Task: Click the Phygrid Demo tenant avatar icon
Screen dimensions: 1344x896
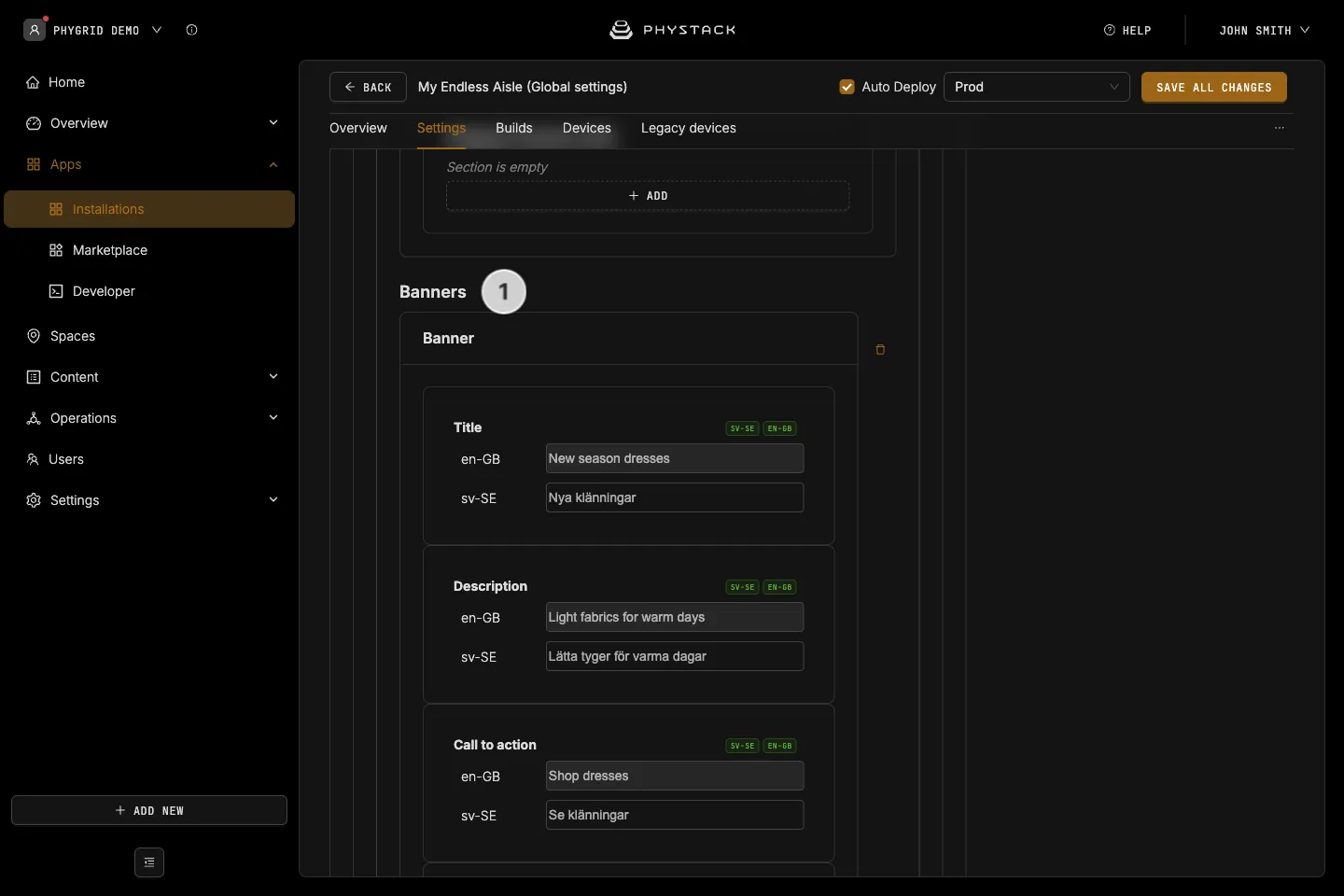Action: tap(35, 30)
